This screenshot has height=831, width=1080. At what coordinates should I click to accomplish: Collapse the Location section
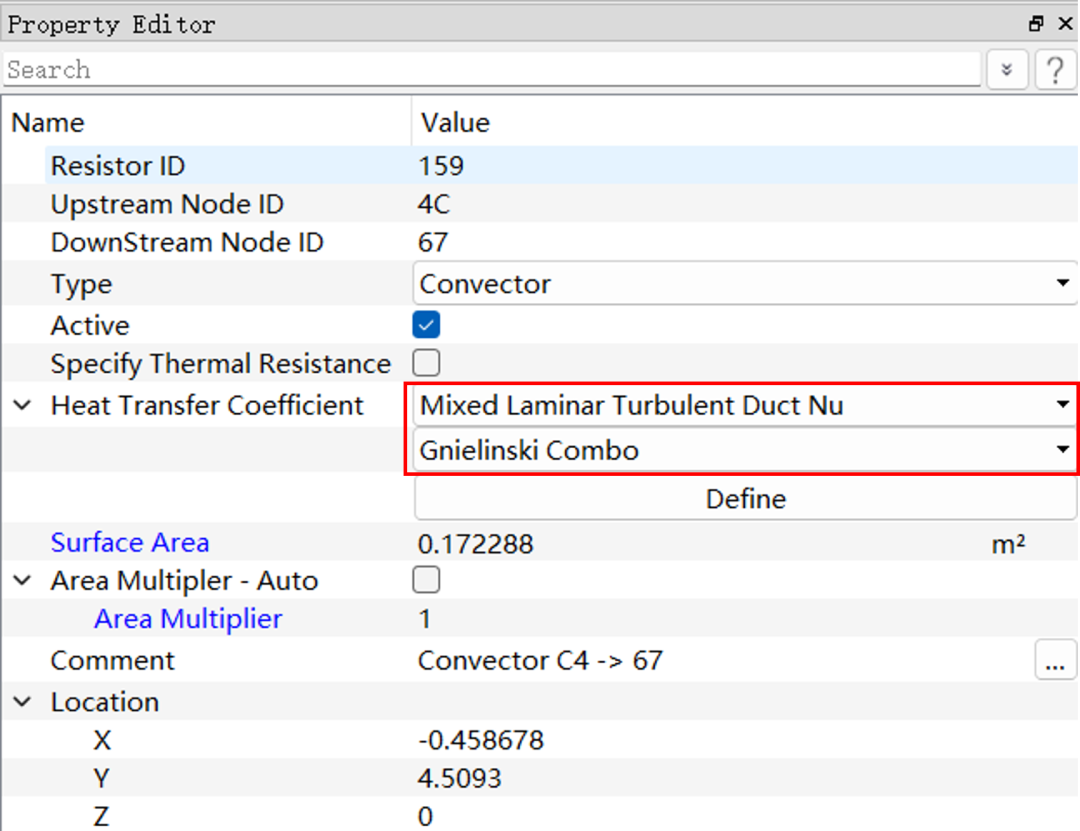coord(23,701)
